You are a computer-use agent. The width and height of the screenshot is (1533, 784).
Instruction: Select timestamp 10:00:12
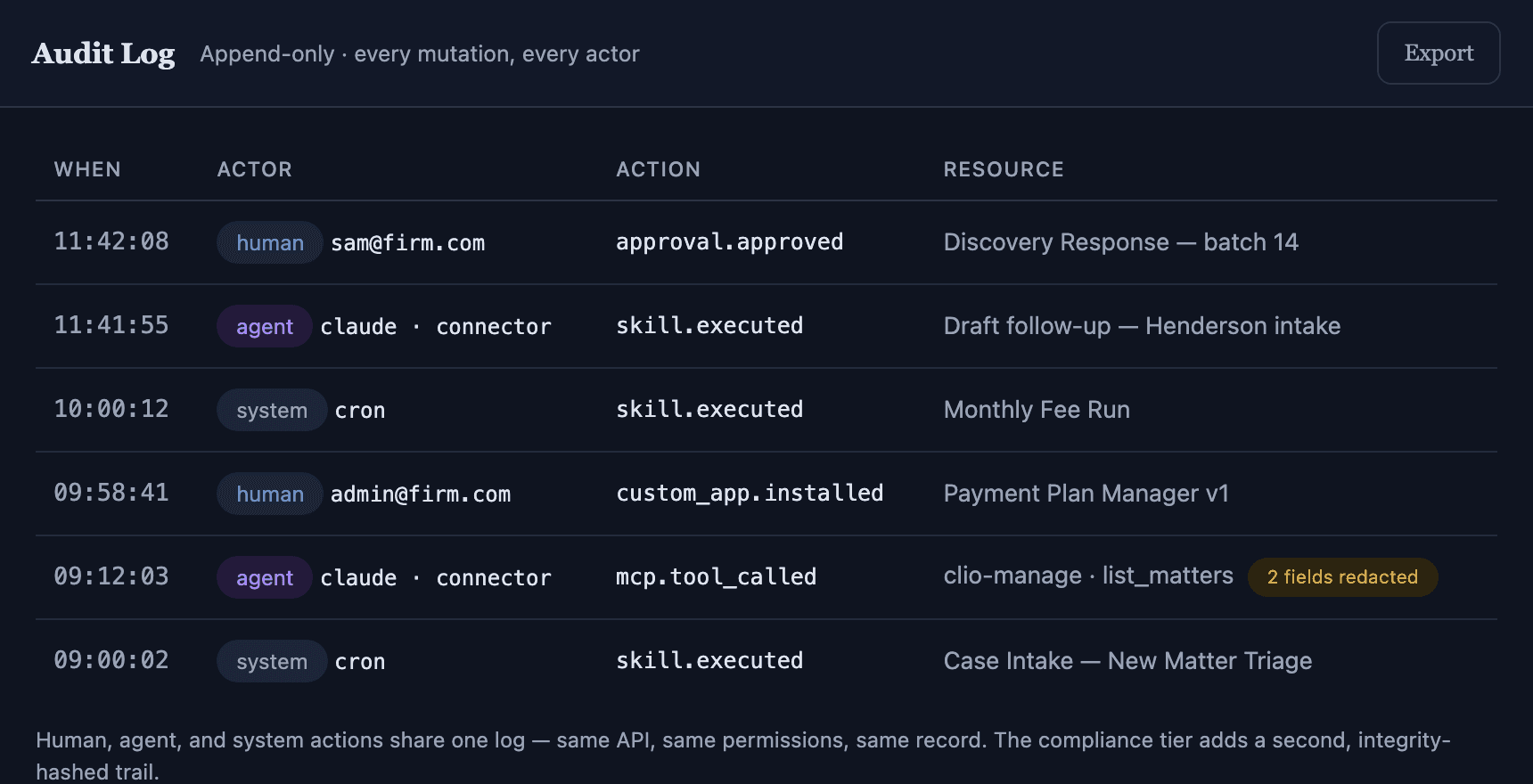[x=111, y=409]
